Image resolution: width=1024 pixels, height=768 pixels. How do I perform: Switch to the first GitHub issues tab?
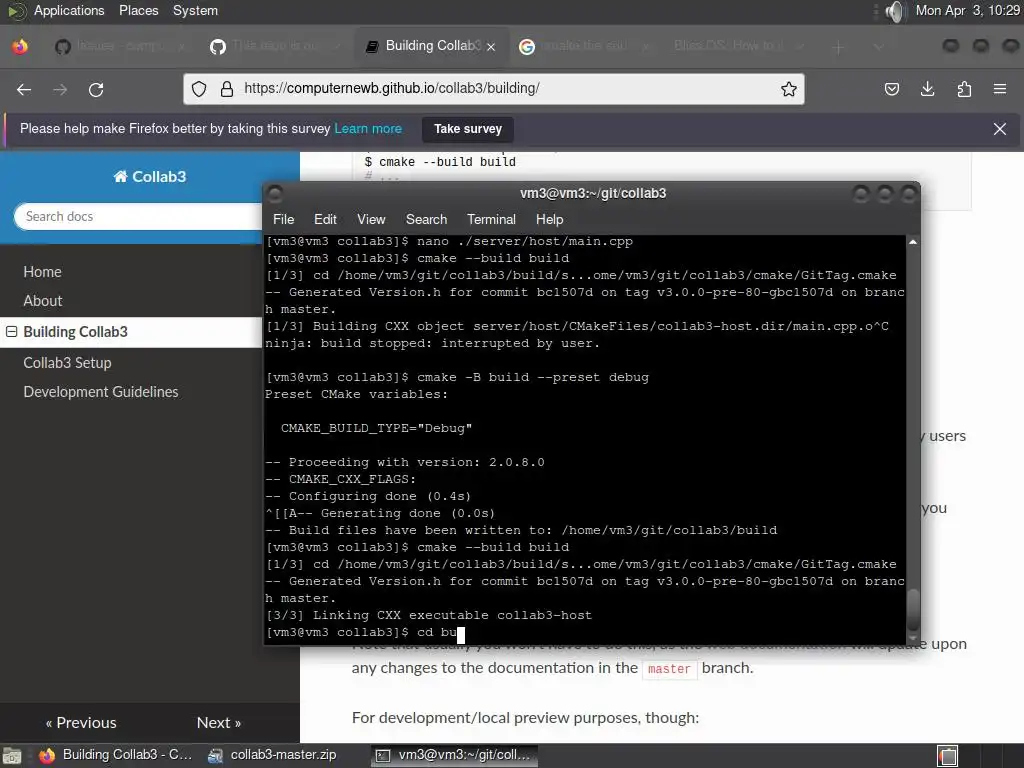coord(119,46)
